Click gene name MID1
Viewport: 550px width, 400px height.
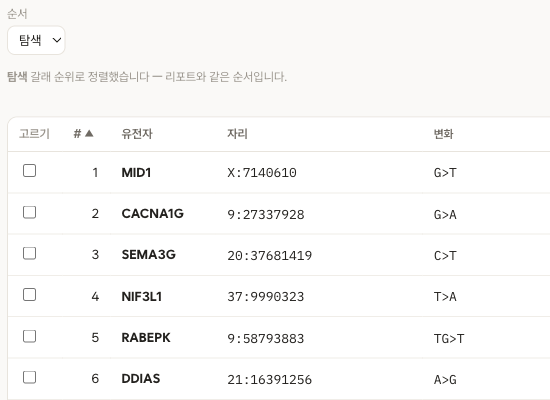136,173
